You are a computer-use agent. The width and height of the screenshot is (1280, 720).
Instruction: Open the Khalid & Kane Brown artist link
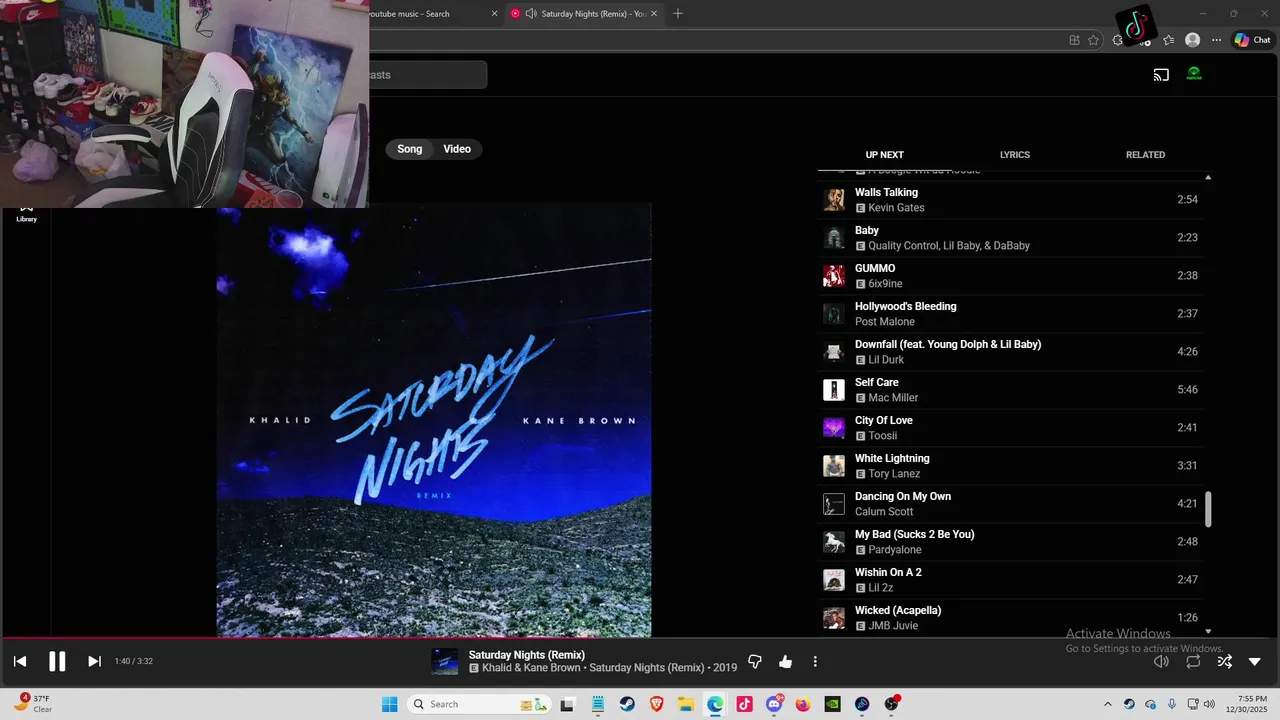pyautogui.click(x=531, y=668)
